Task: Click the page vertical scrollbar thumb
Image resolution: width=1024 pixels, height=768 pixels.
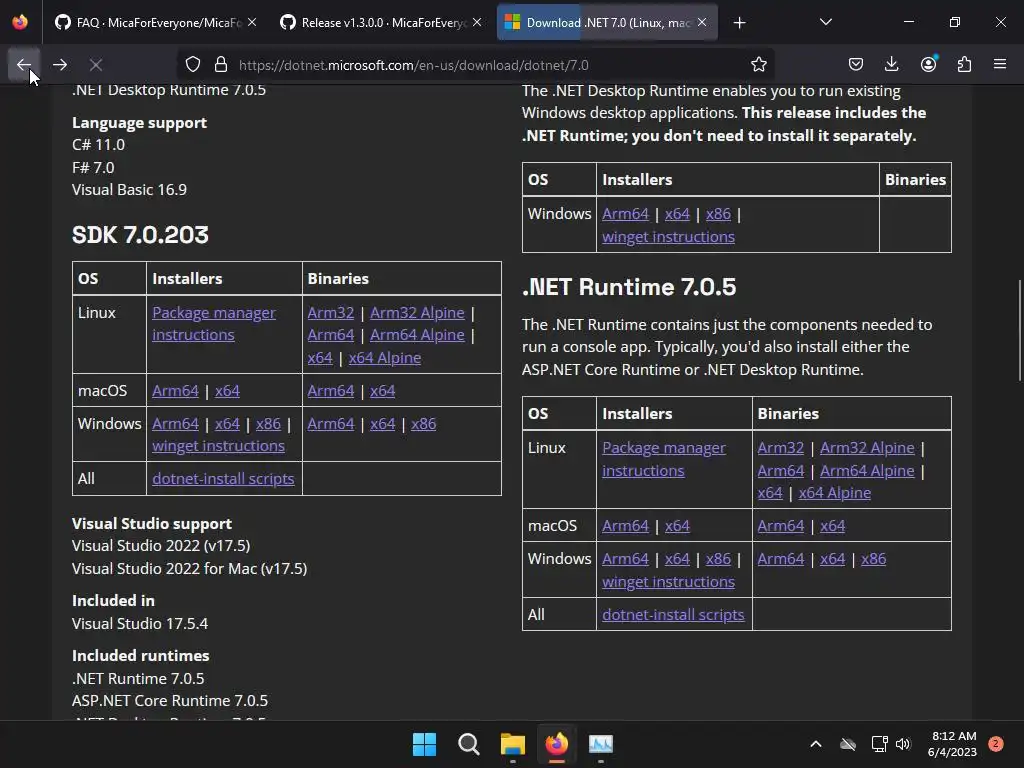Action: [1019, 330]
